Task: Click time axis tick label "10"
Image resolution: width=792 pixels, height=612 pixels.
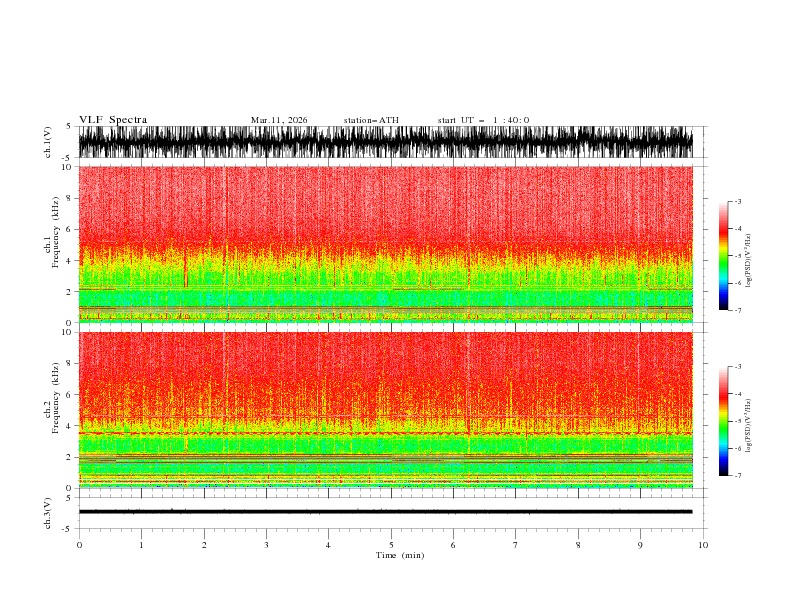Action: tap(703, 545)
